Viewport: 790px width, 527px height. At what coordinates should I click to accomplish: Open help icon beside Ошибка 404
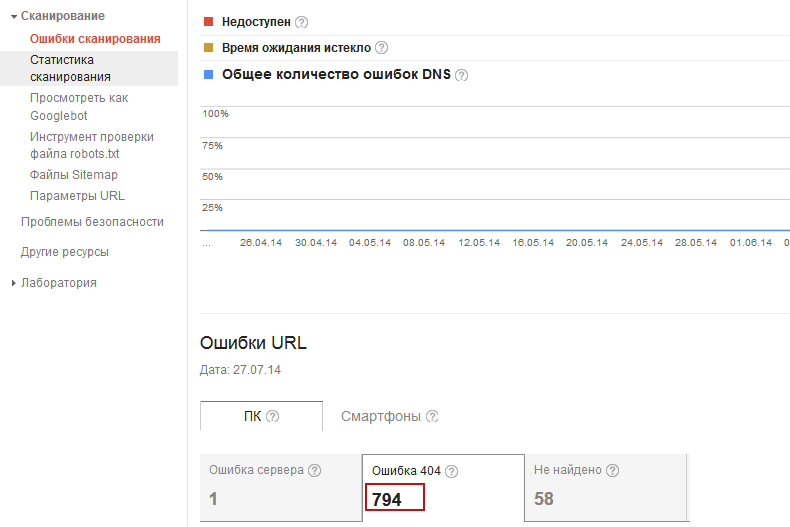[451, 471]
